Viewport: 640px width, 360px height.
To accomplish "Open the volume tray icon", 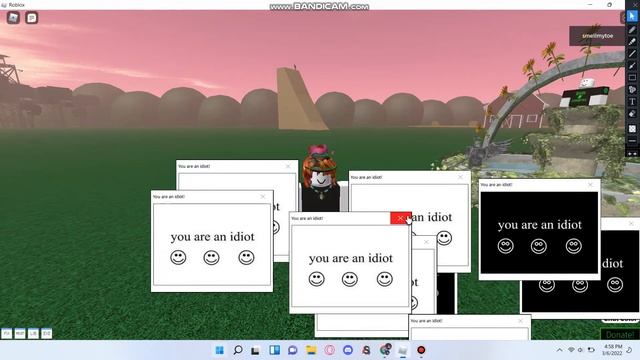I will point(580,350).
